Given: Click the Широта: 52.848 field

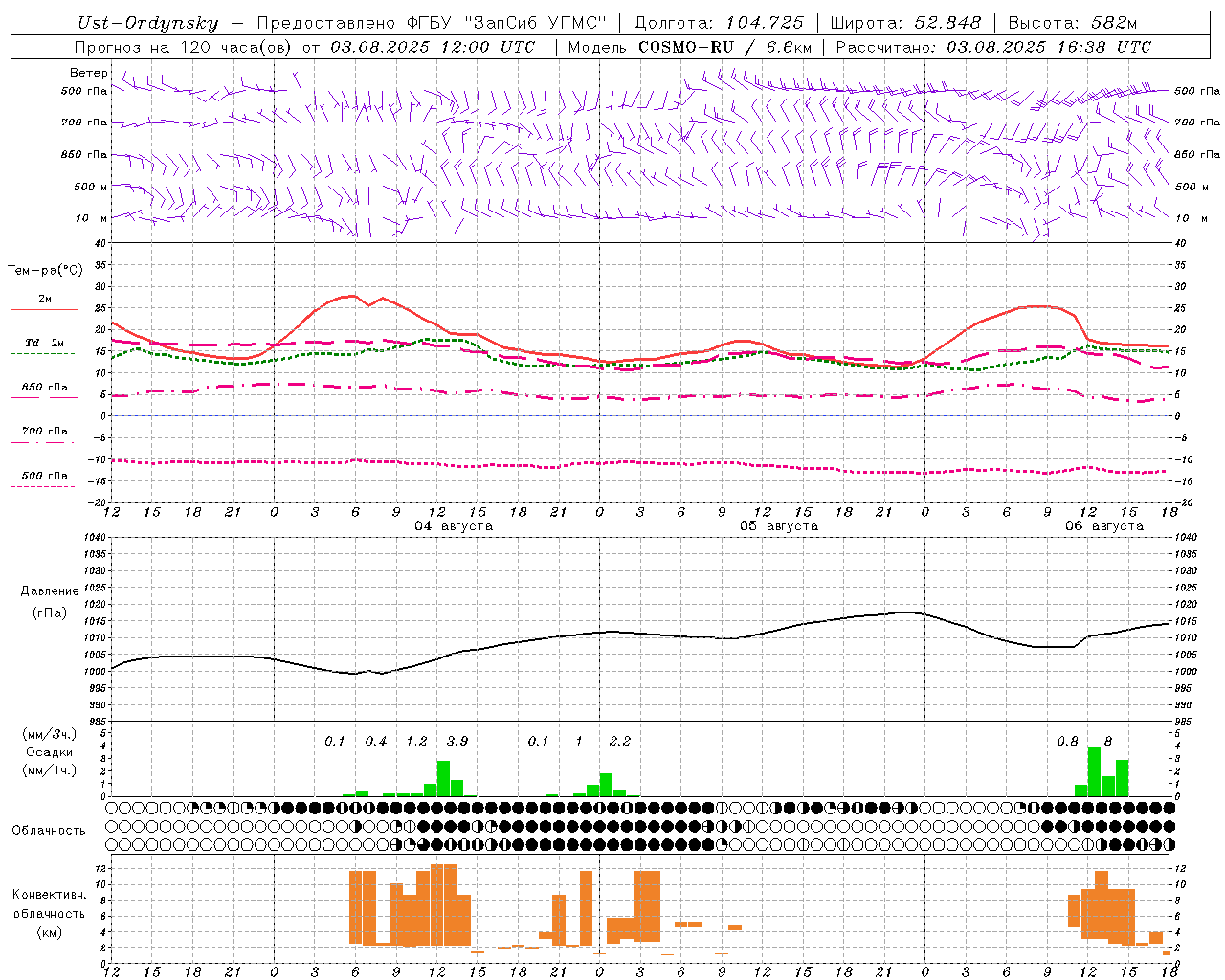Looking at the screenshot, I should [x=905, y=23].
